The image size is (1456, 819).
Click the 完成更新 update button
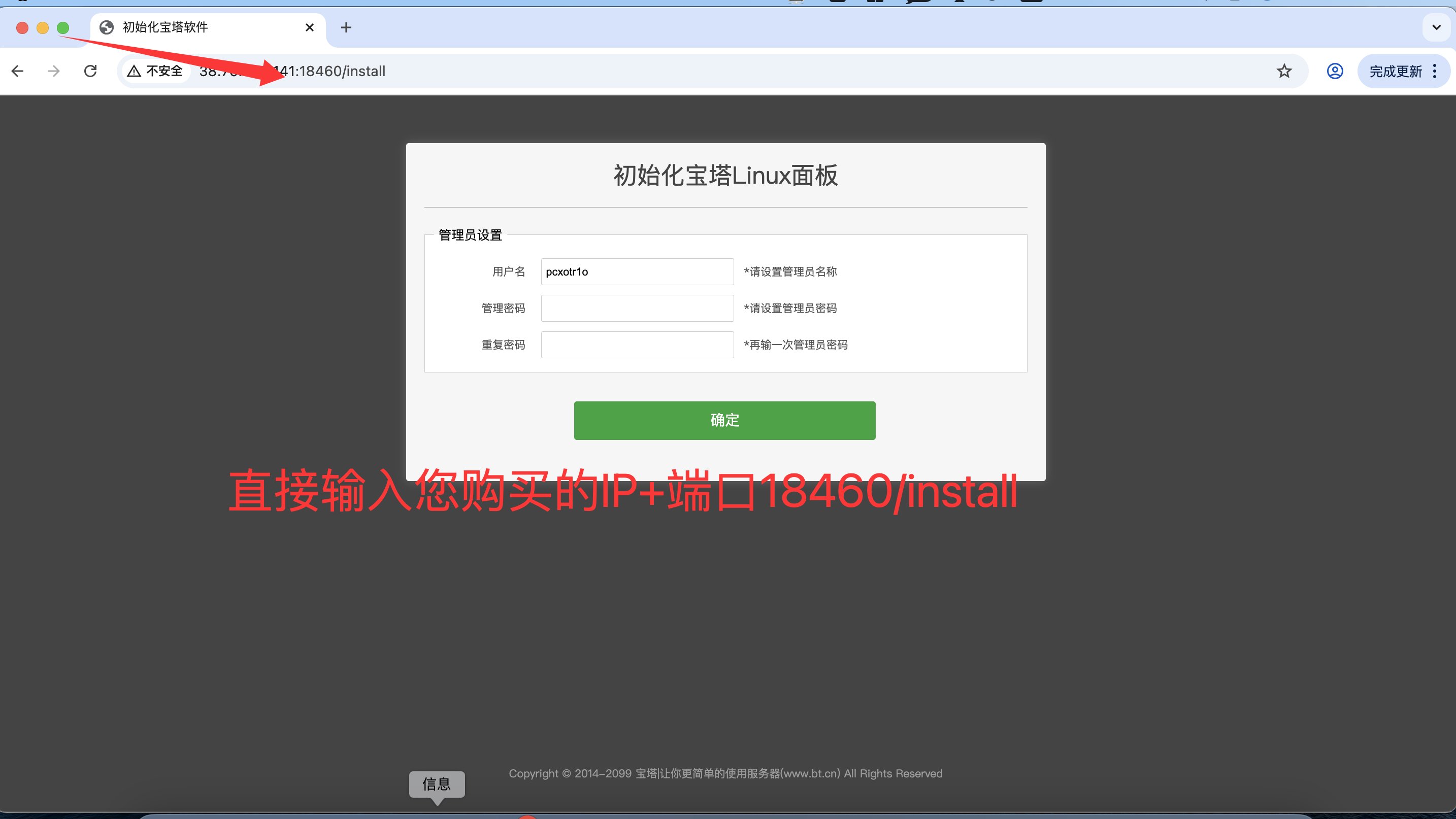coord(1395,71)
